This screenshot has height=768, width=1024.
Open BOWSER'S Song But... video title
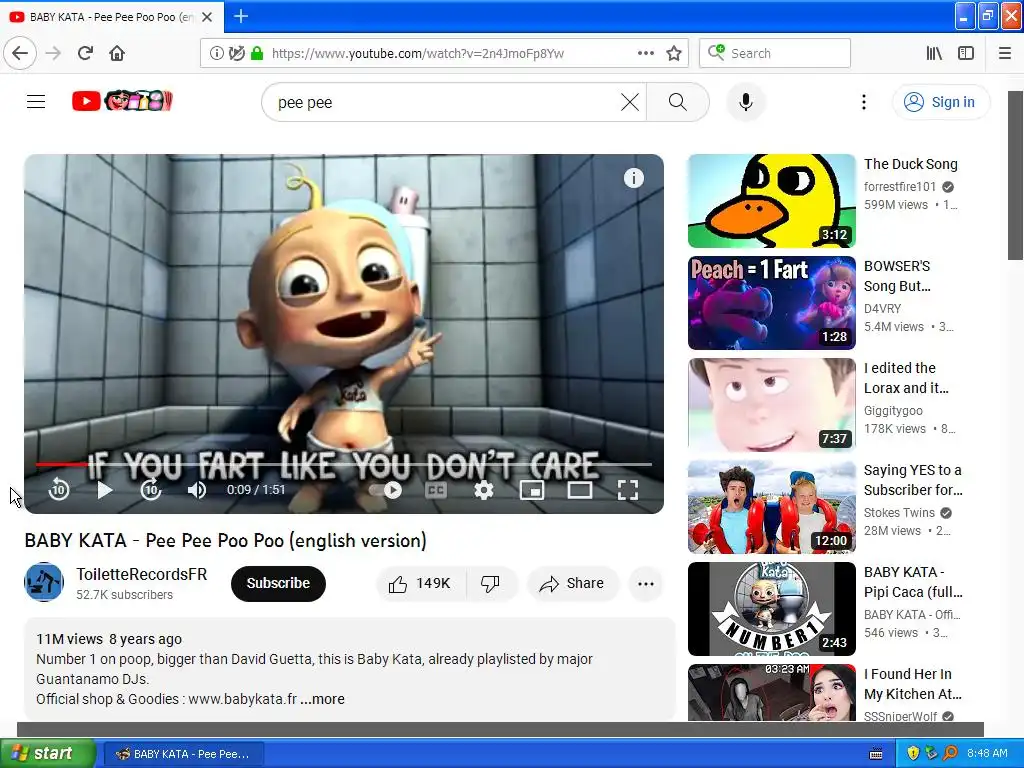point(897,276)
